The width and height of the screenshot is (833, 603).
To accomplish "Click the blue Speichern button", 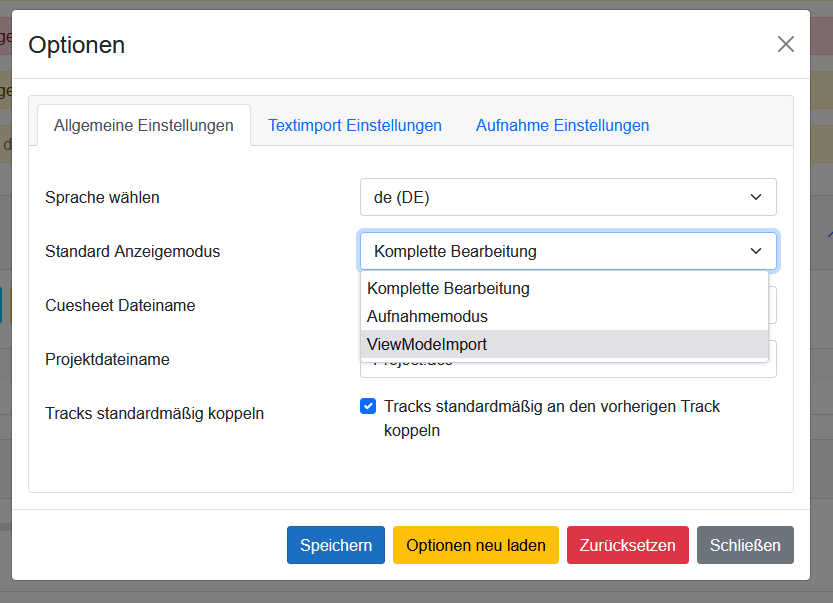I will [335, 545].
